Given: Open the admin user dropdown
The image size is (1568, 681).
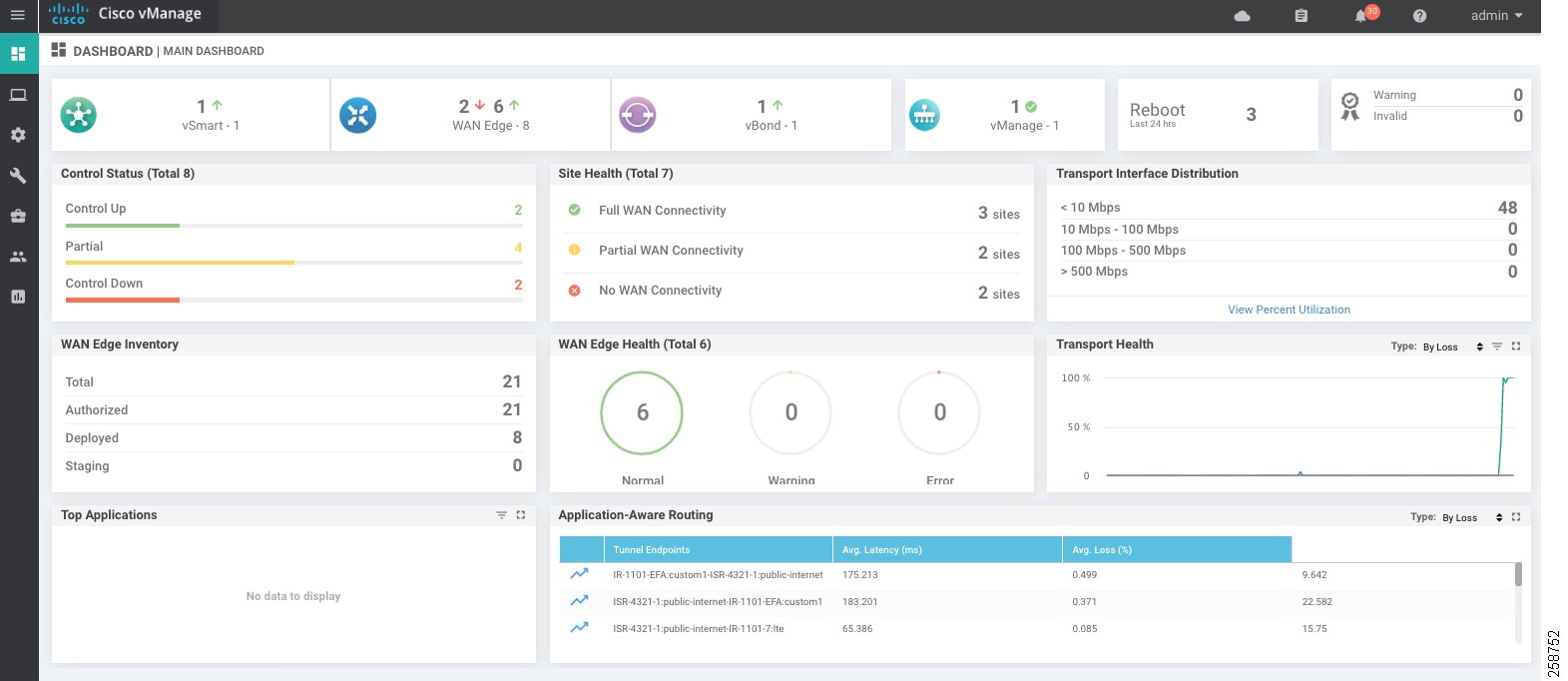Looking at the screenshot, I should coord(1497,15).
